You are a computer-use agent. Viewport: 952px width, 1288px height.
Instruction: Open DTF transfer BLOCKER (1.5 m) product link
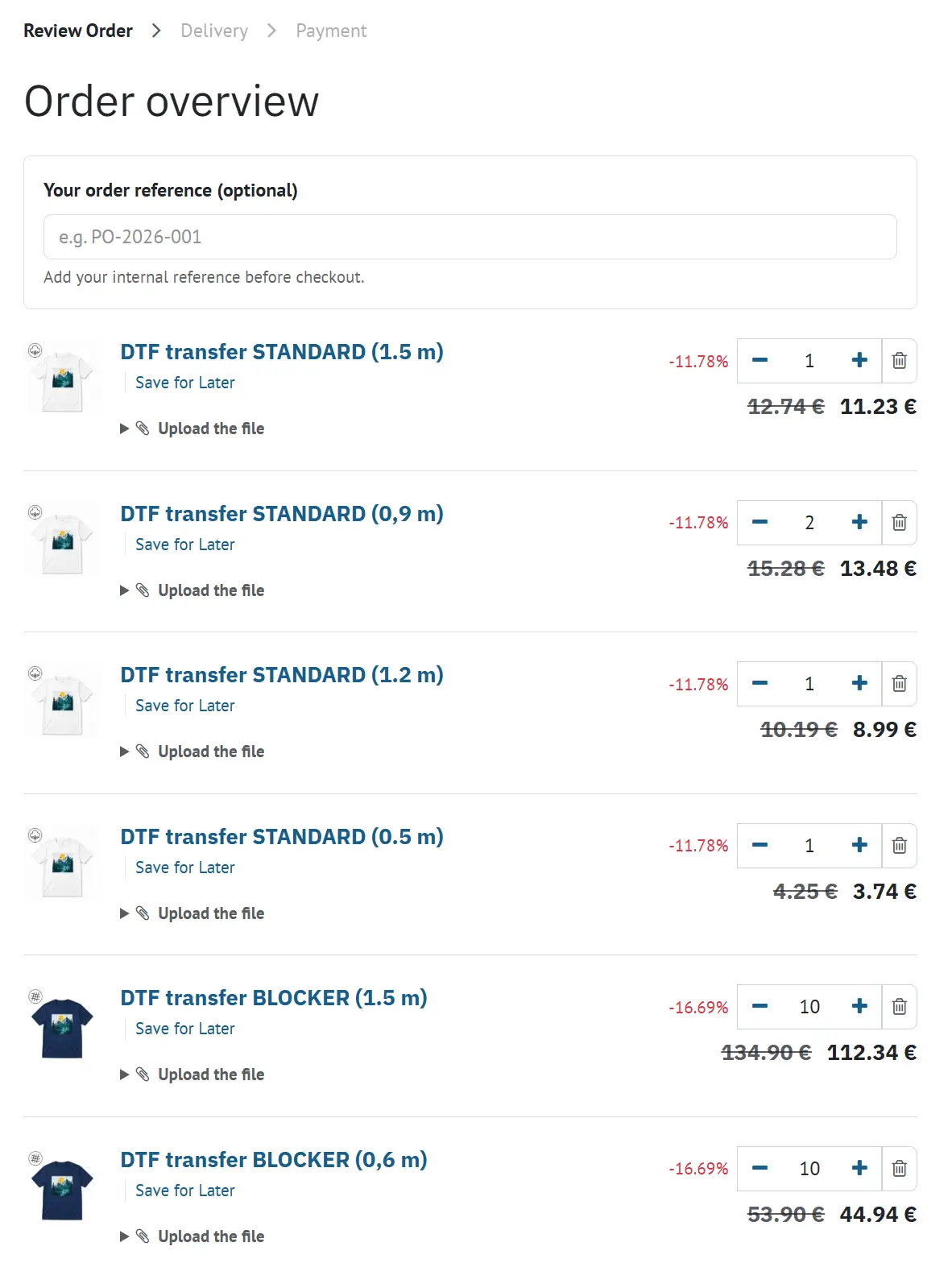coord(274,998)
